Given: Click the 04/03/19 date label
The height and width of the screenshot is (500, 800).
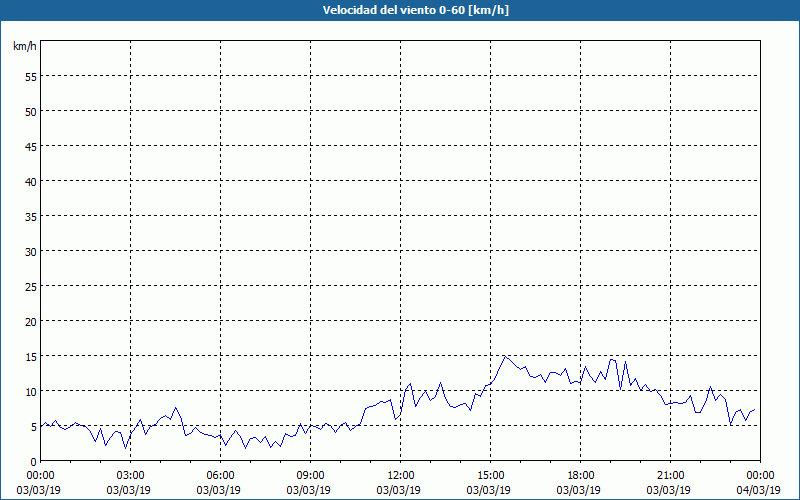Looking at the screenshot, I should 758,490.
